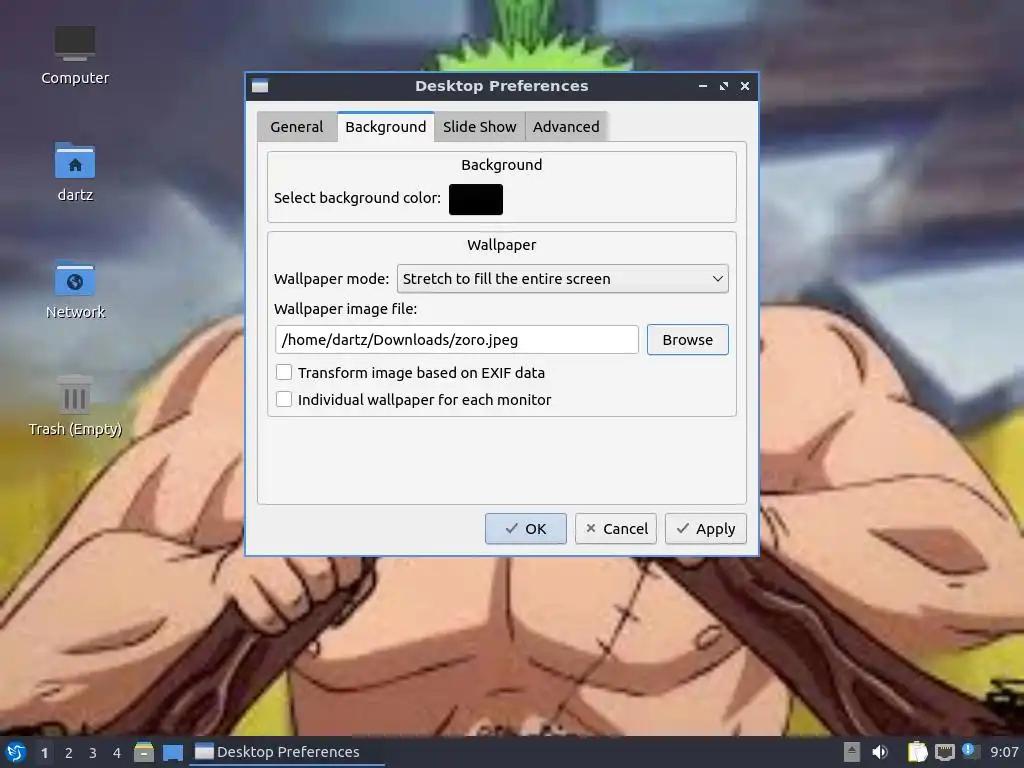Maximize the Desktop Preferences window
This screenshot has height=768, width=1024.
pyautogui.click(x=724, y=86)
